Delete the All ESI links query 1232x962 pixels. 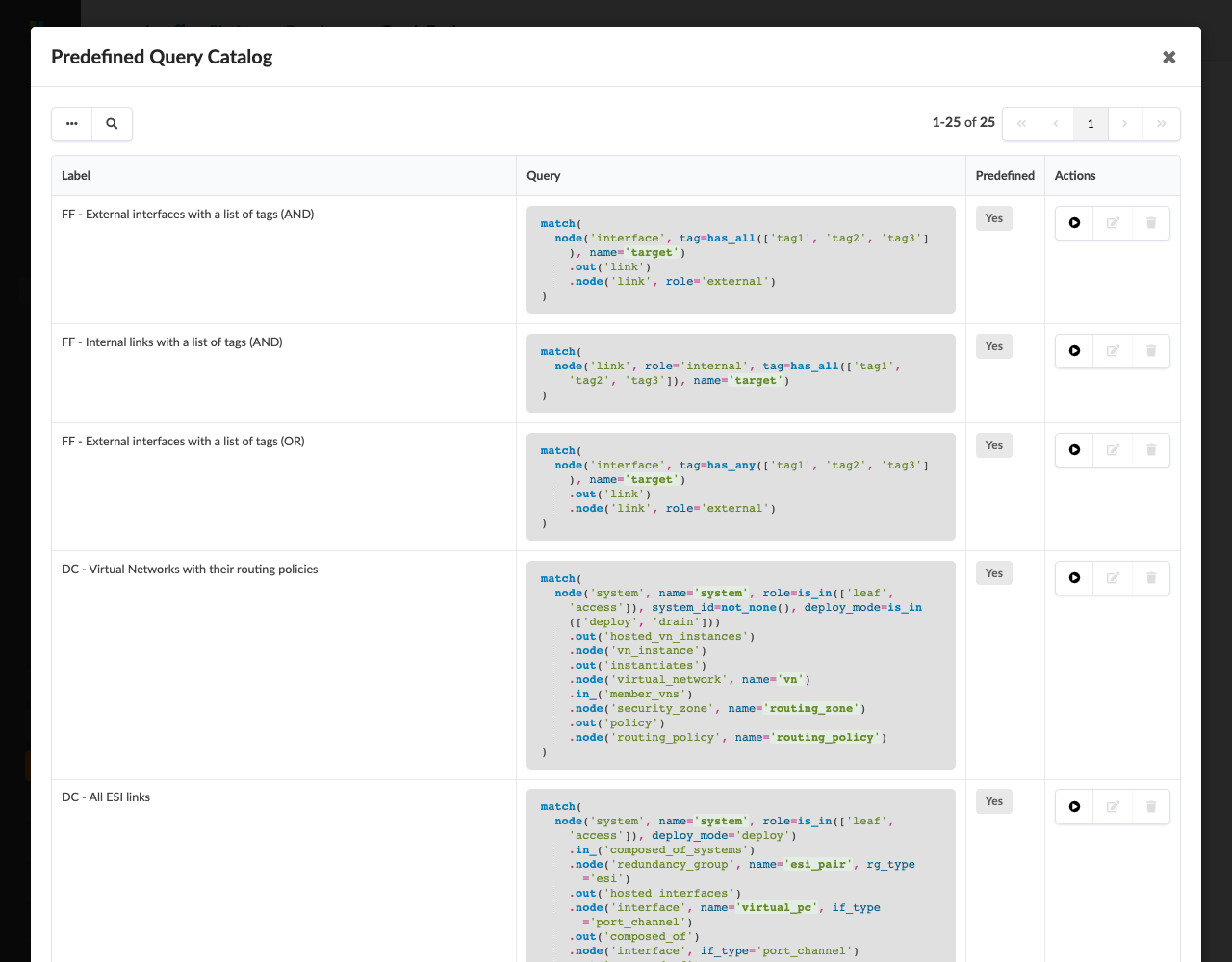[x=1151, y=806]
